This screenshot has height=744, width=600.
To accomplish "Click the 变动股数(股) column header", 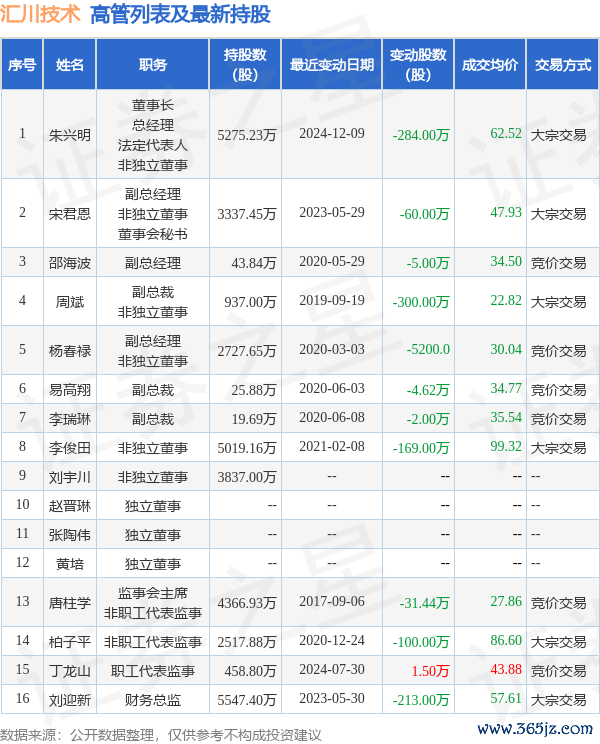I will (418, 65).
